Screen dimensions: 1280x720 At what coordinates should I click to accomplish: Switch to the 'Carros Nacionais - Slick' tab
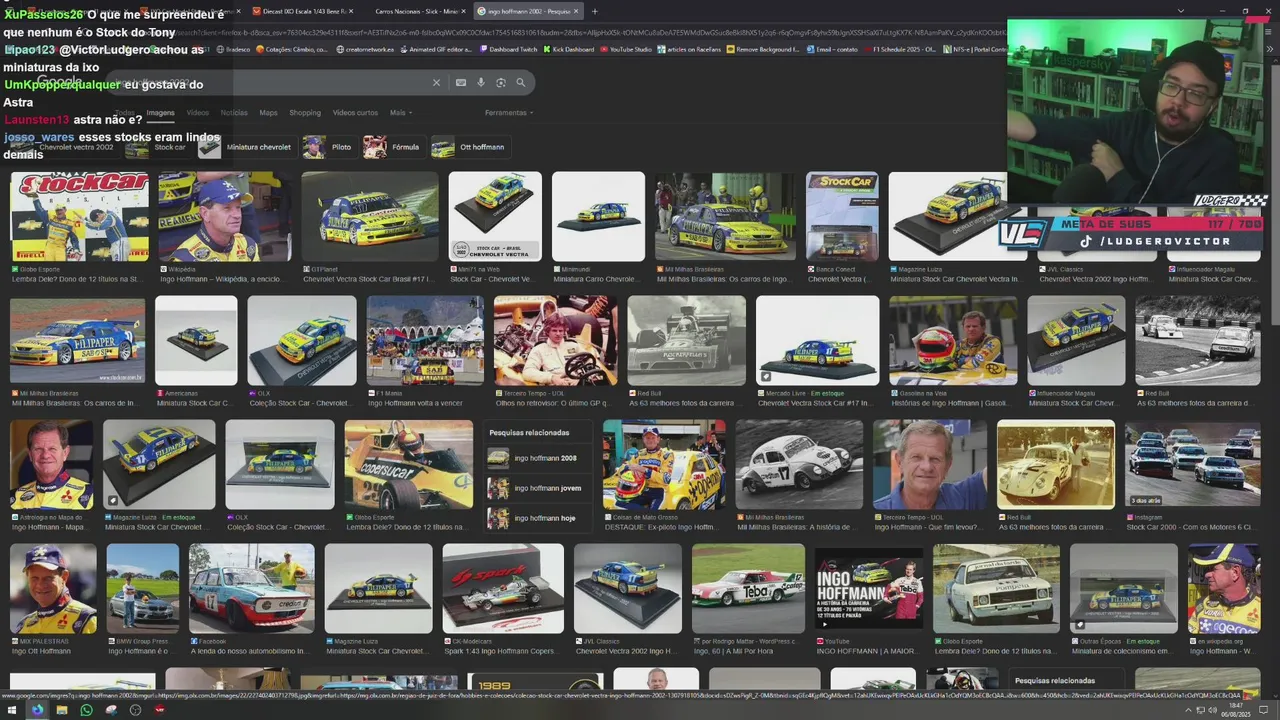(417, 11)
